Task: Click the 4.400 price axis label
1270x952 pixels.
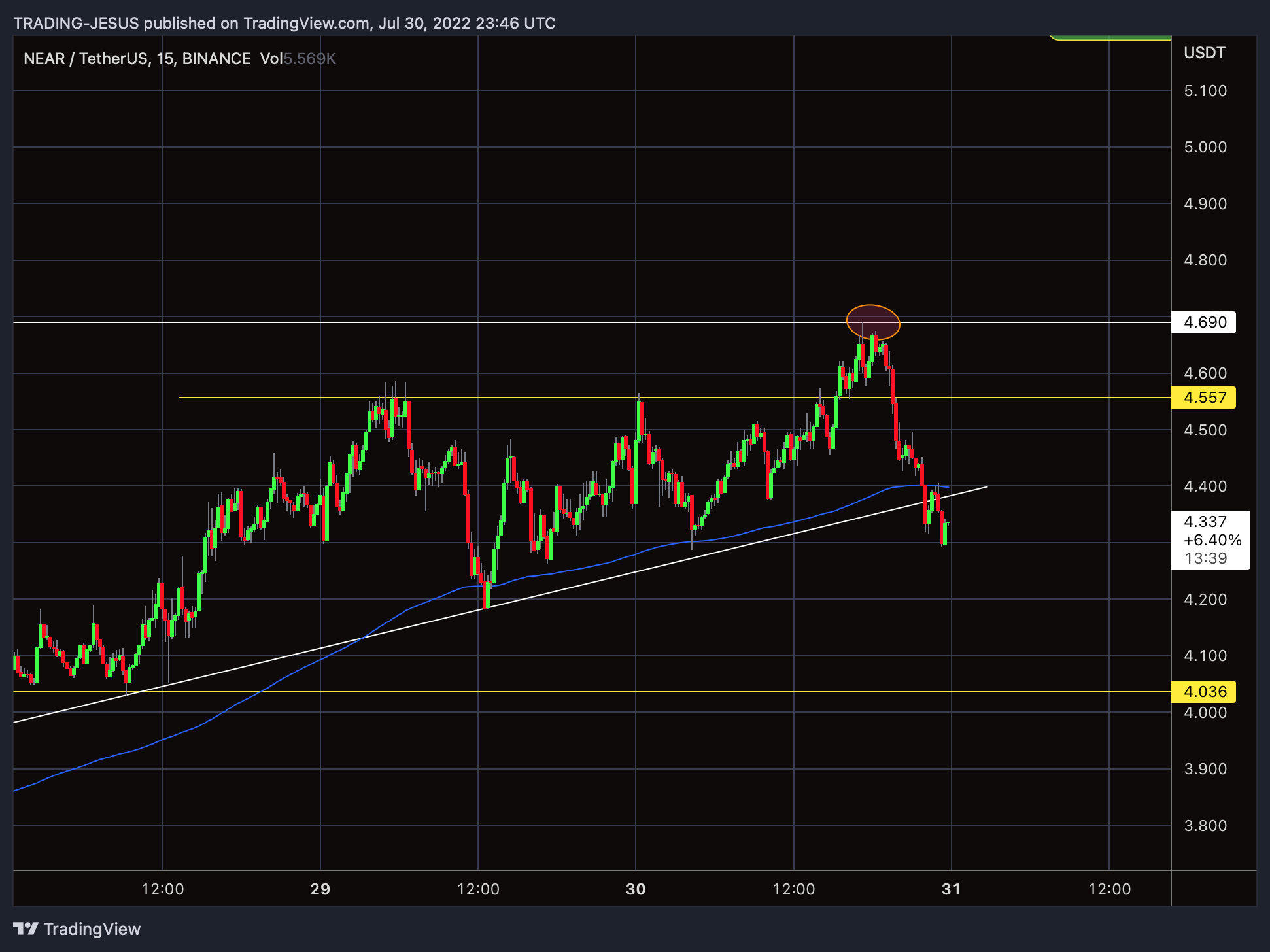Action: coord(1205,486)
